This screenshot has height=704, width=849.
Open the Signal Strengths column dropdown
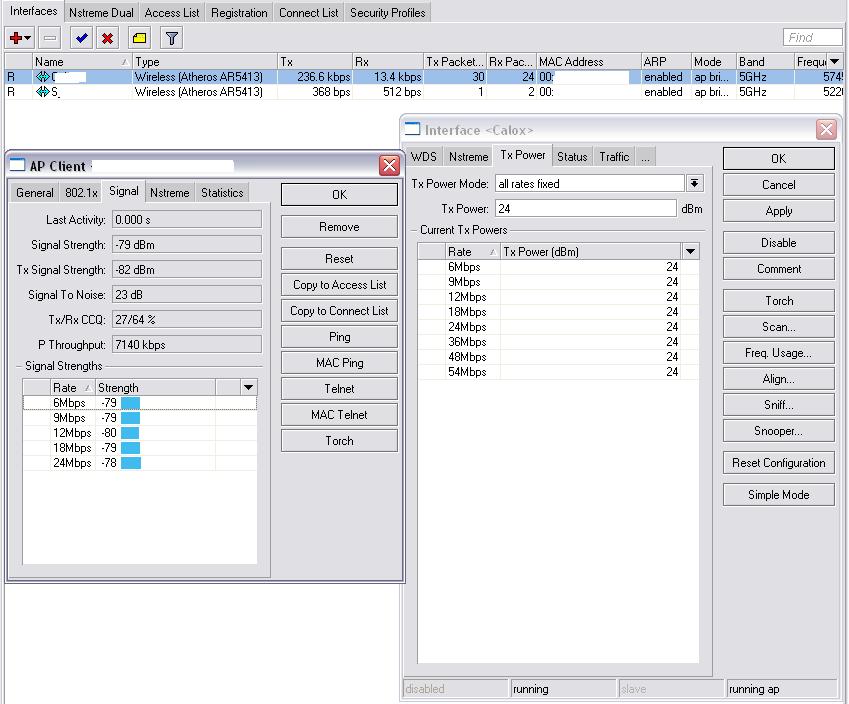pos(248,388)
